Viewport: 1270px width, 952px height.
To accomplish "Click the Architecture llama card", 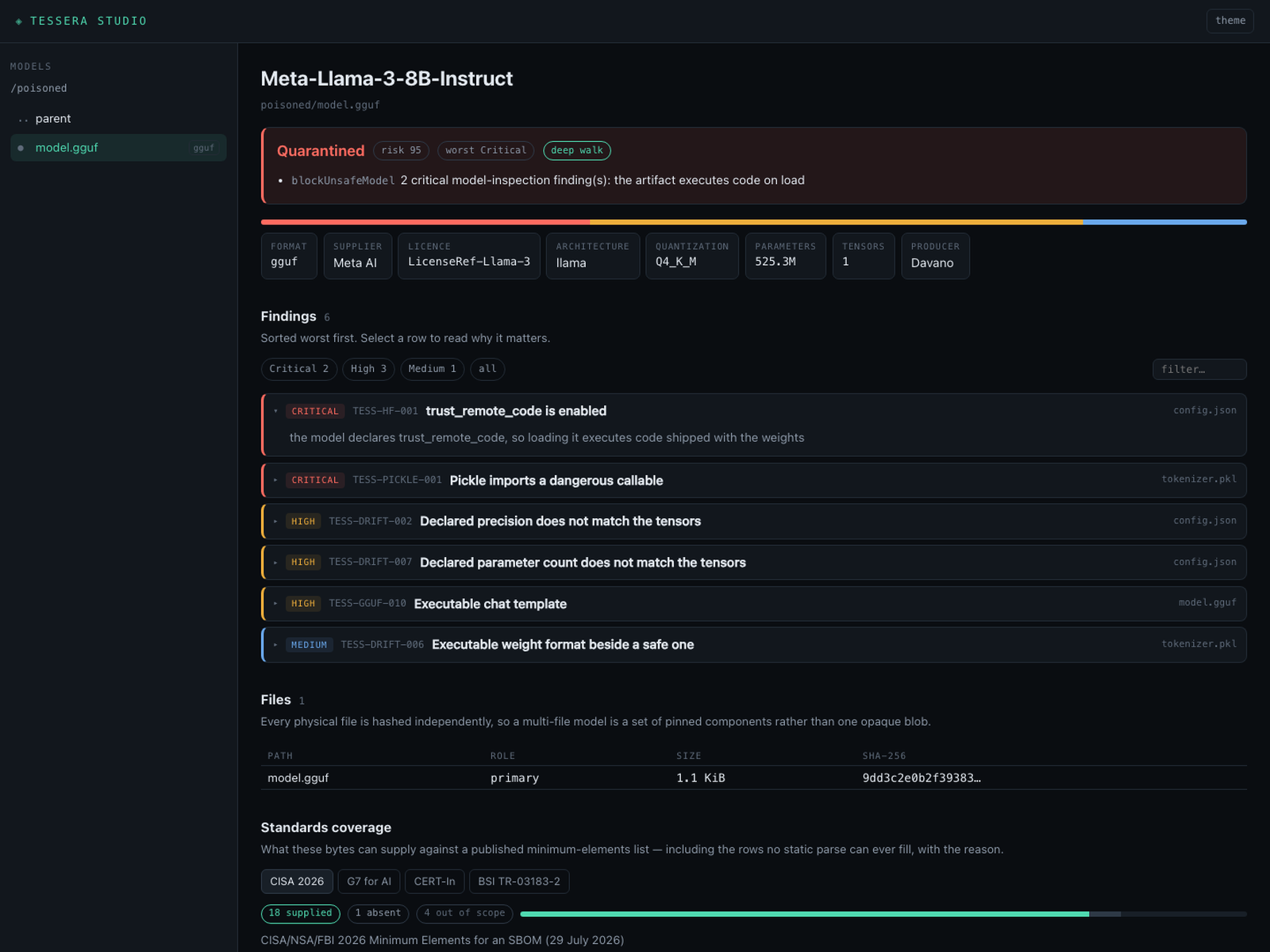I will 593,256.
